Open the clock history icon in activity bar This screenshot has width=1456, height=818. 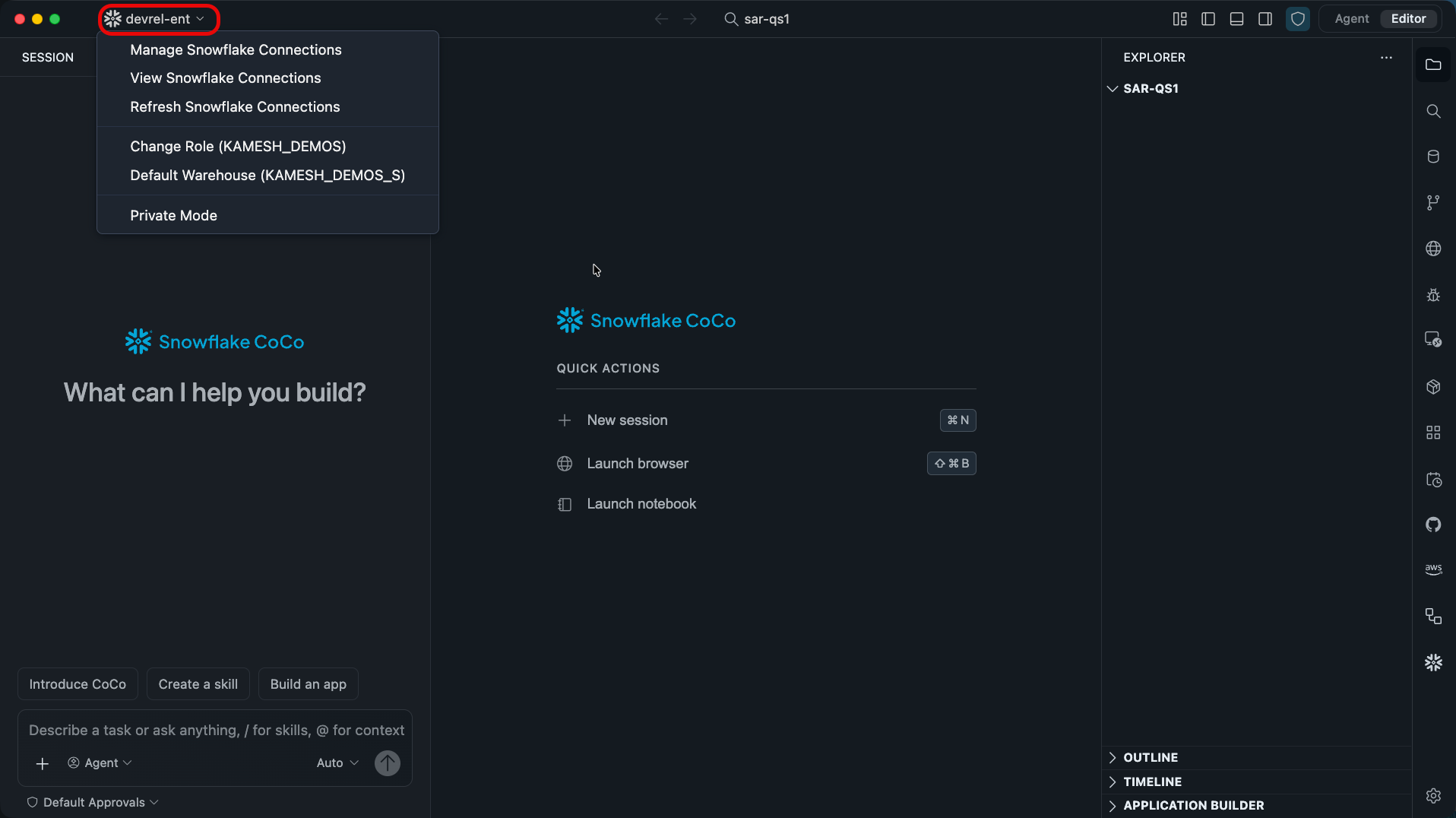(1433, 480)
